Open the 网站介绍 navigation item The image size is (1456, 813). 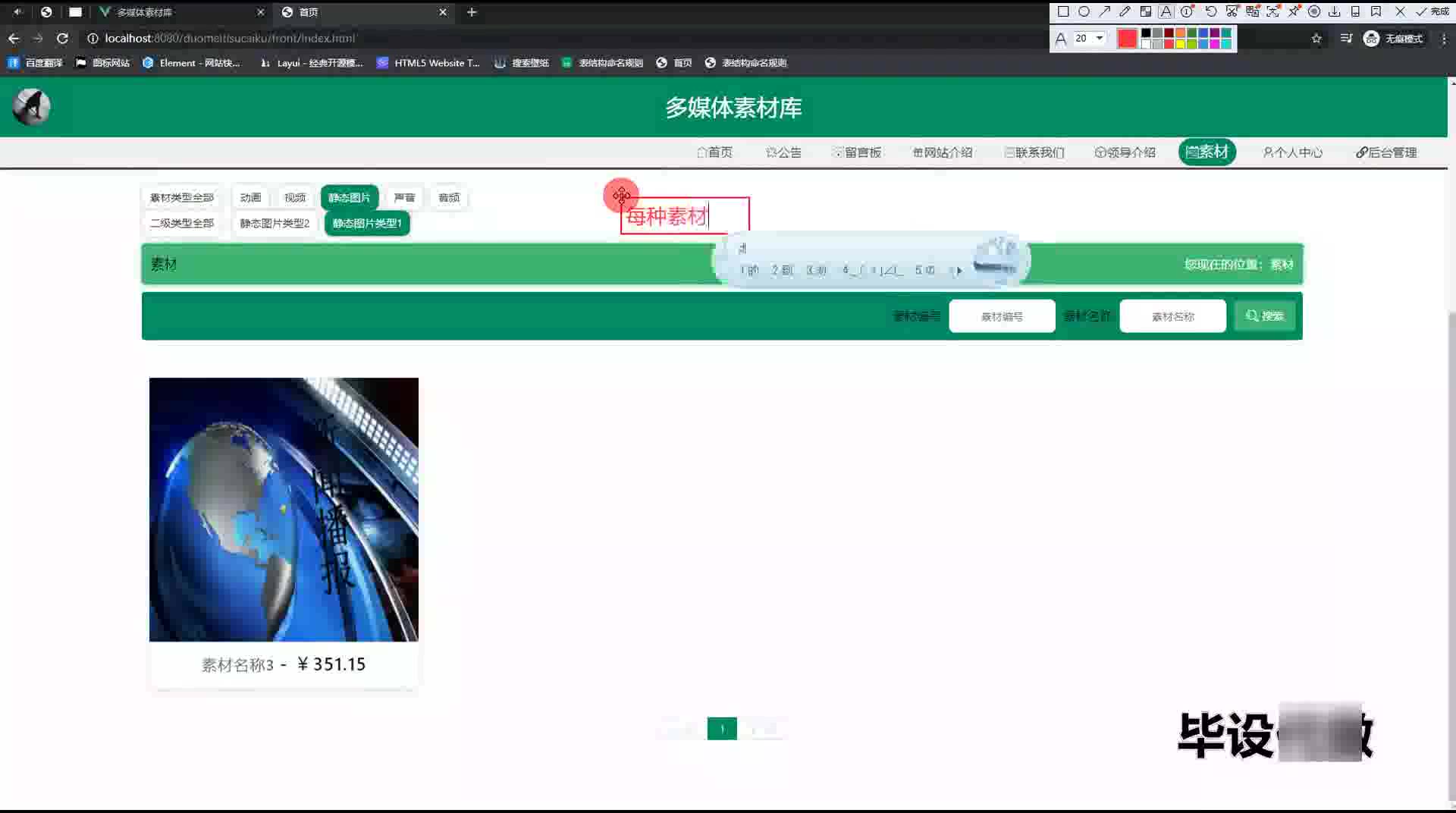(943, 152)
